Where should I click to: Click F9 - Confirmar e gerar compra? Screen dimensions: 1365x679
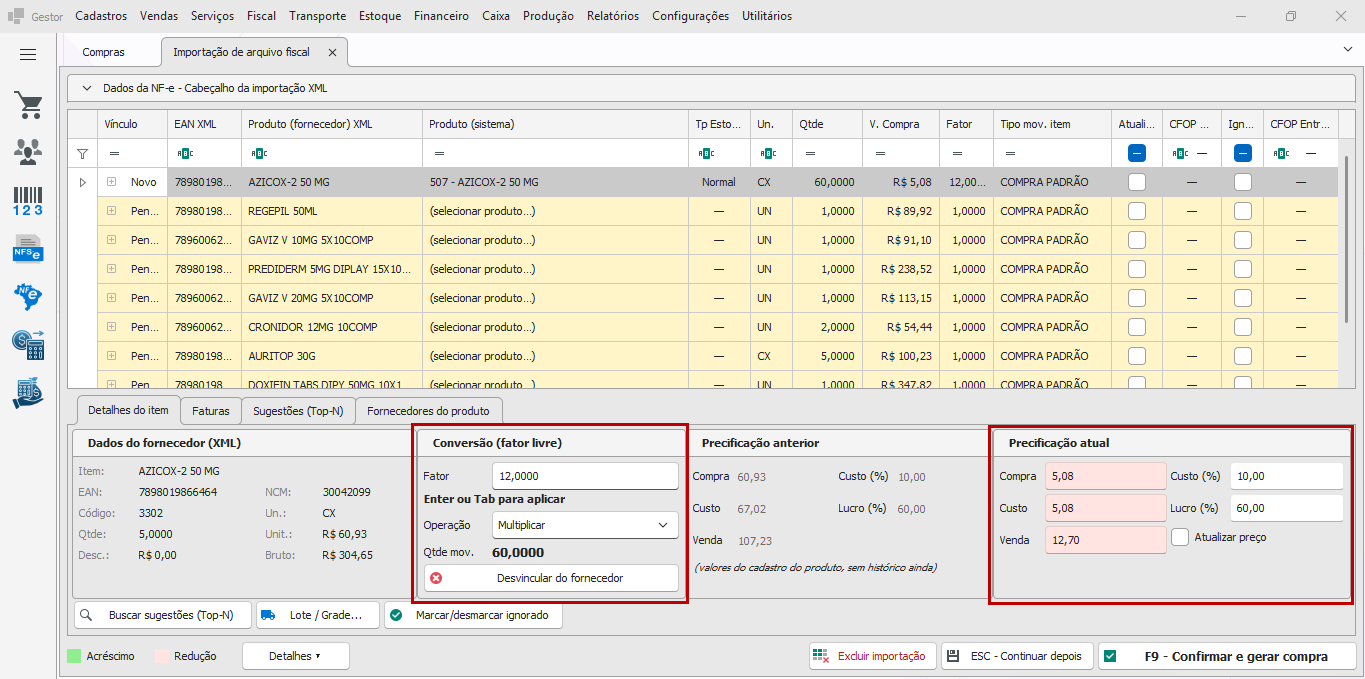1227,656
